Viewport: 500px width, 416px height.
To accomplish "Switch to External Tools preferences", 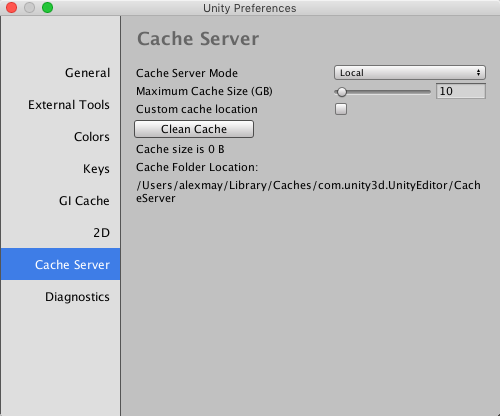I will coord(69,105).
